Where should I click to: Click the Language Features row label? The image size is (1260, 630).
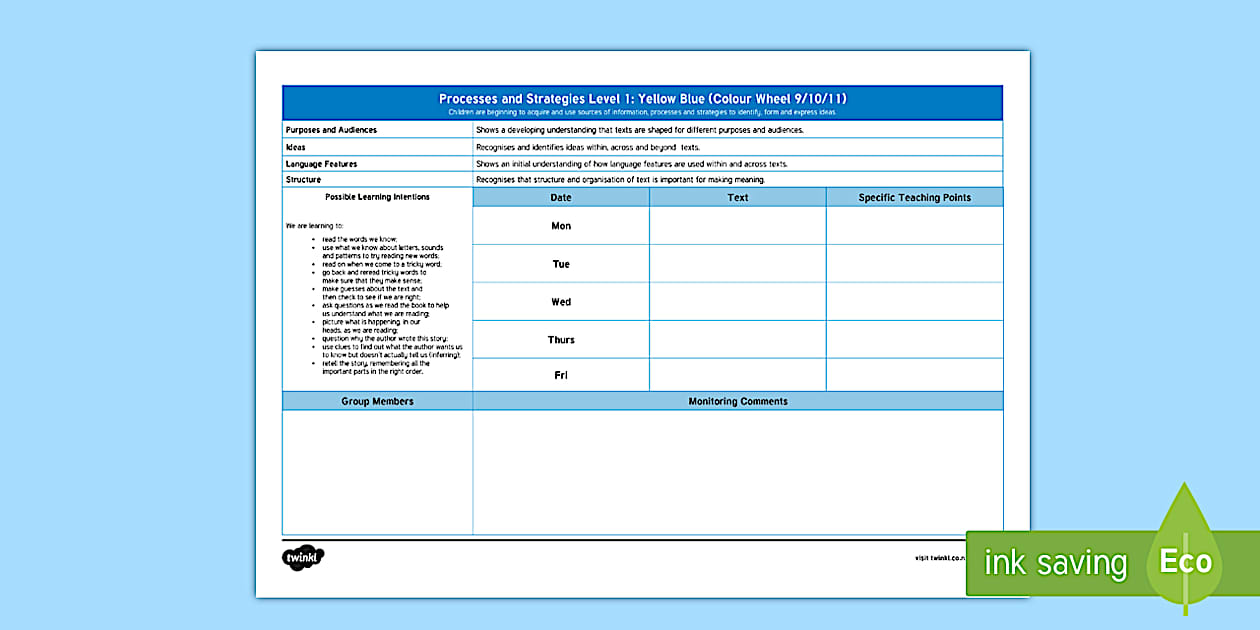pyautogui.click(x=321, y=163)
